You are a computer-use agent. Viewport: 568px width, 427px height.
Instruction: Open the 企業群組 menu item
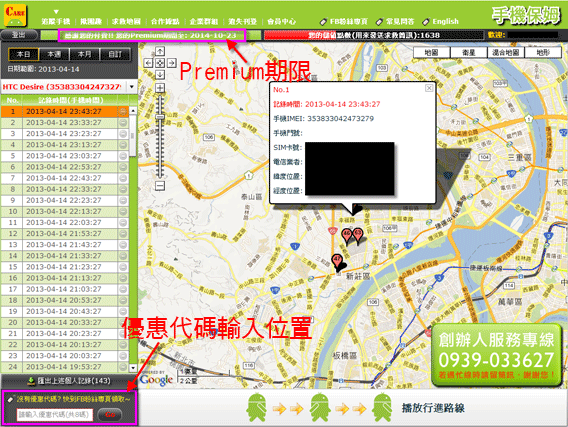click(204, 21)
